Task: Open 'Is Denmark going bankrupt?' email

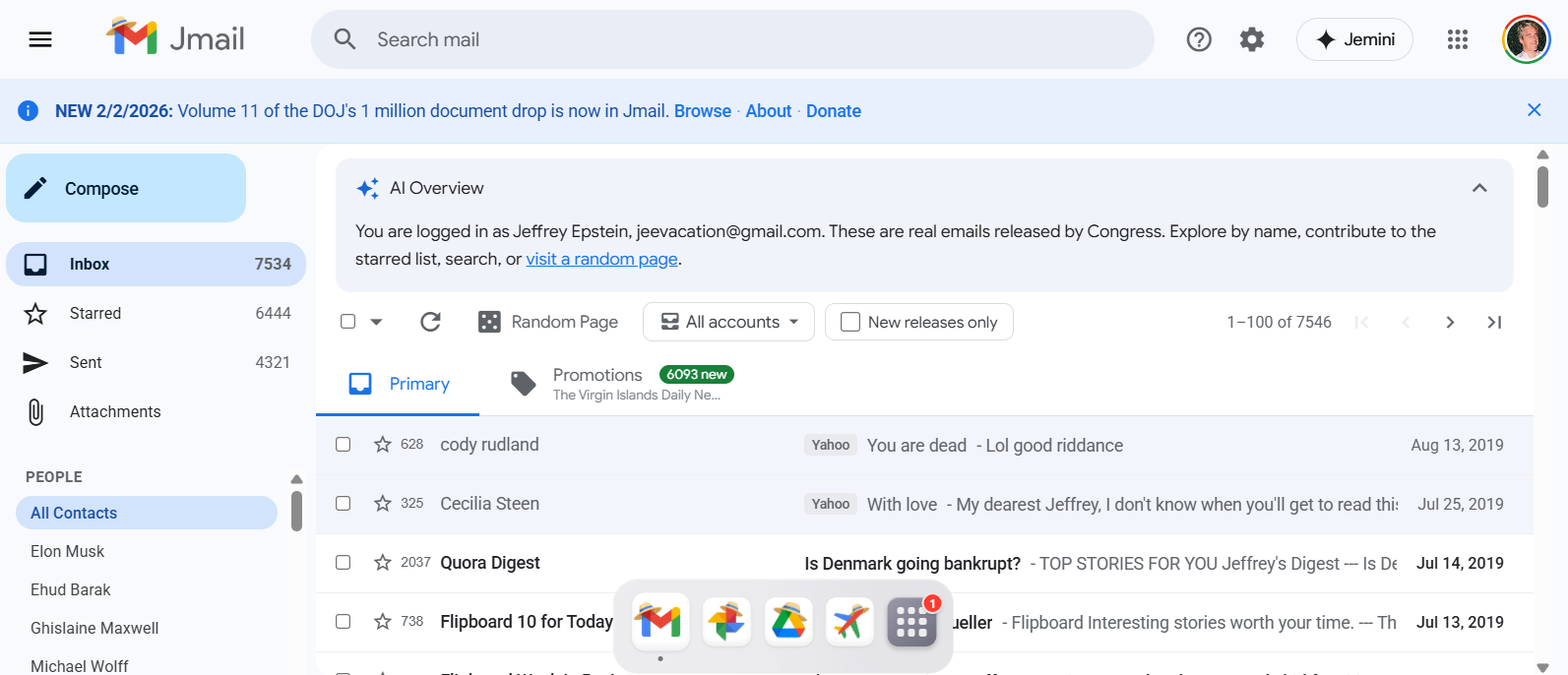Action: (924, 563)
